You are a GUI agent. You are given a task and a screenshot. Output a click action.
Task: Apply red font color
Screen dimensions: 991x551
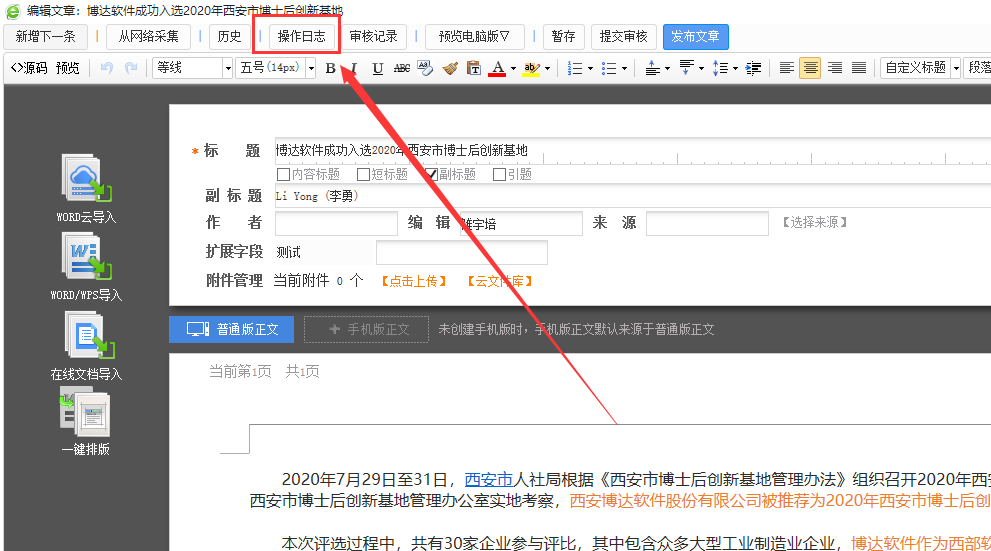497,68
